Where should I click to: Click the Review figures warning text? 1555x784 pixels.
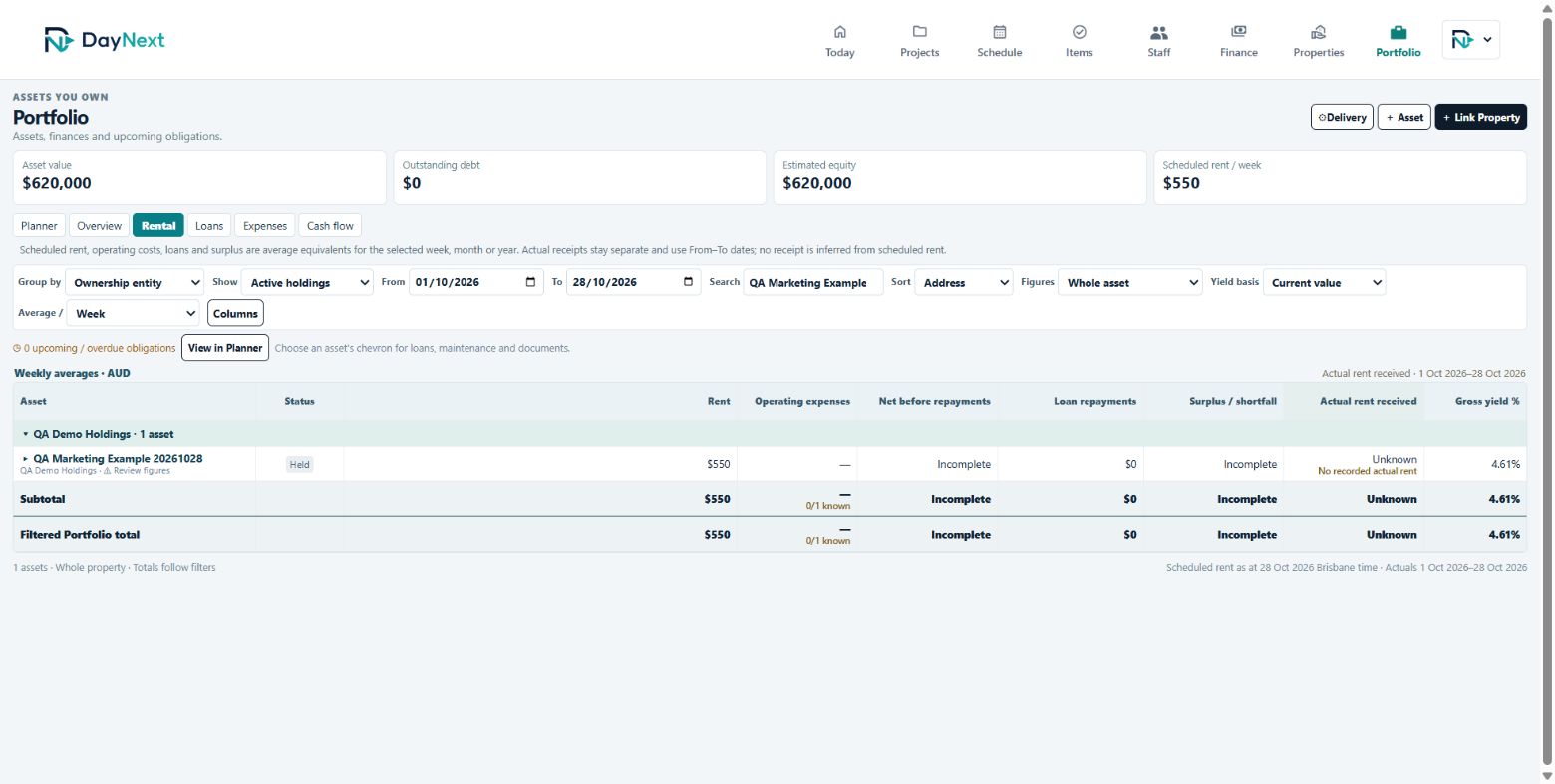point(137,471)
